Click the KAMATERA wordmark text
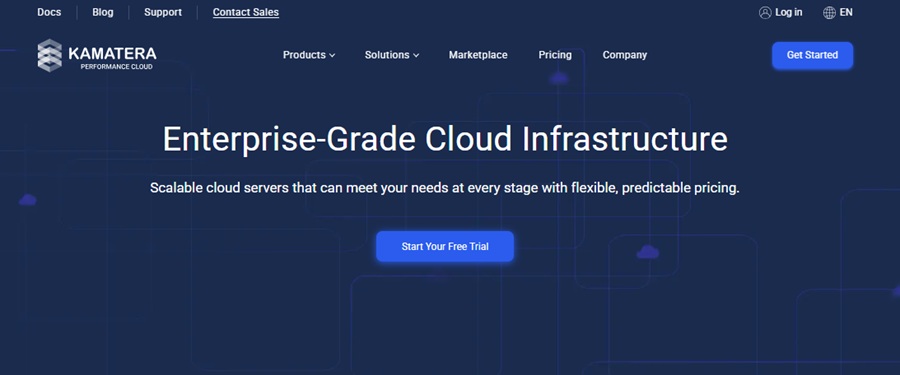This screenshot has height=375, width=900. coord(112,54)
